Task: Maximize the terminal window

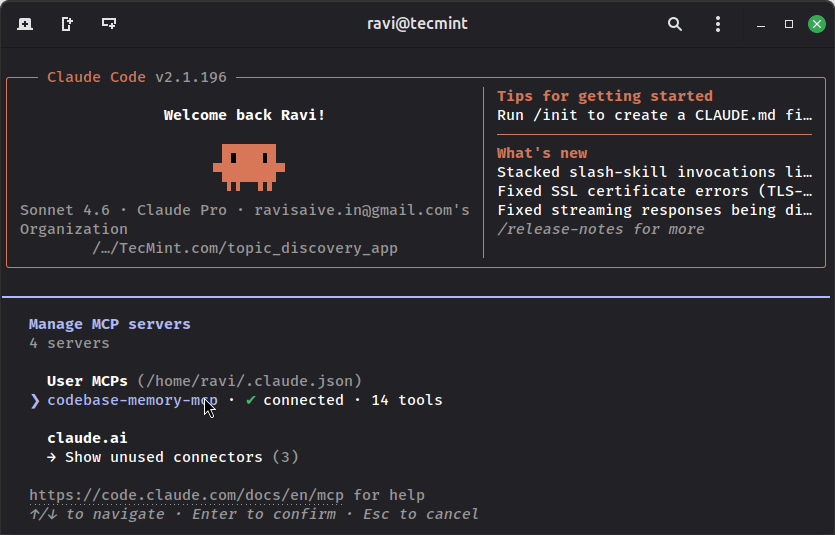Action: click(x=789, y=24)
